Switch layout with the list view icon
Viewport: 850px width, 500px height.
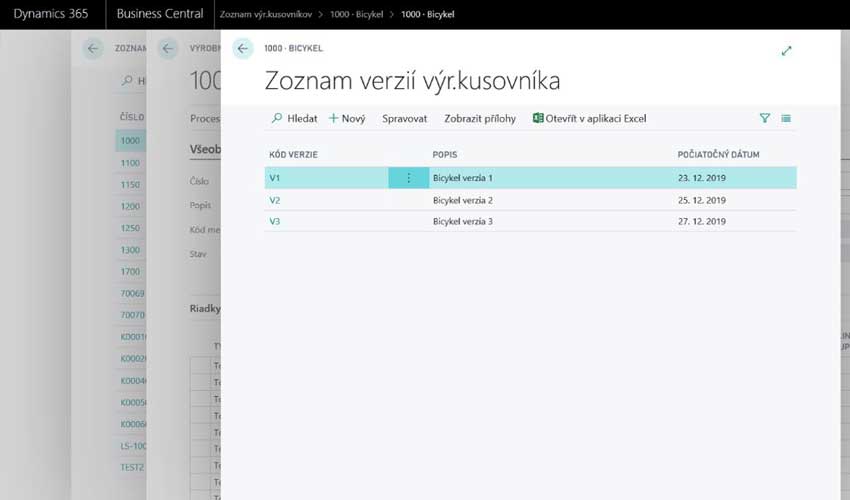coord(786,118)
